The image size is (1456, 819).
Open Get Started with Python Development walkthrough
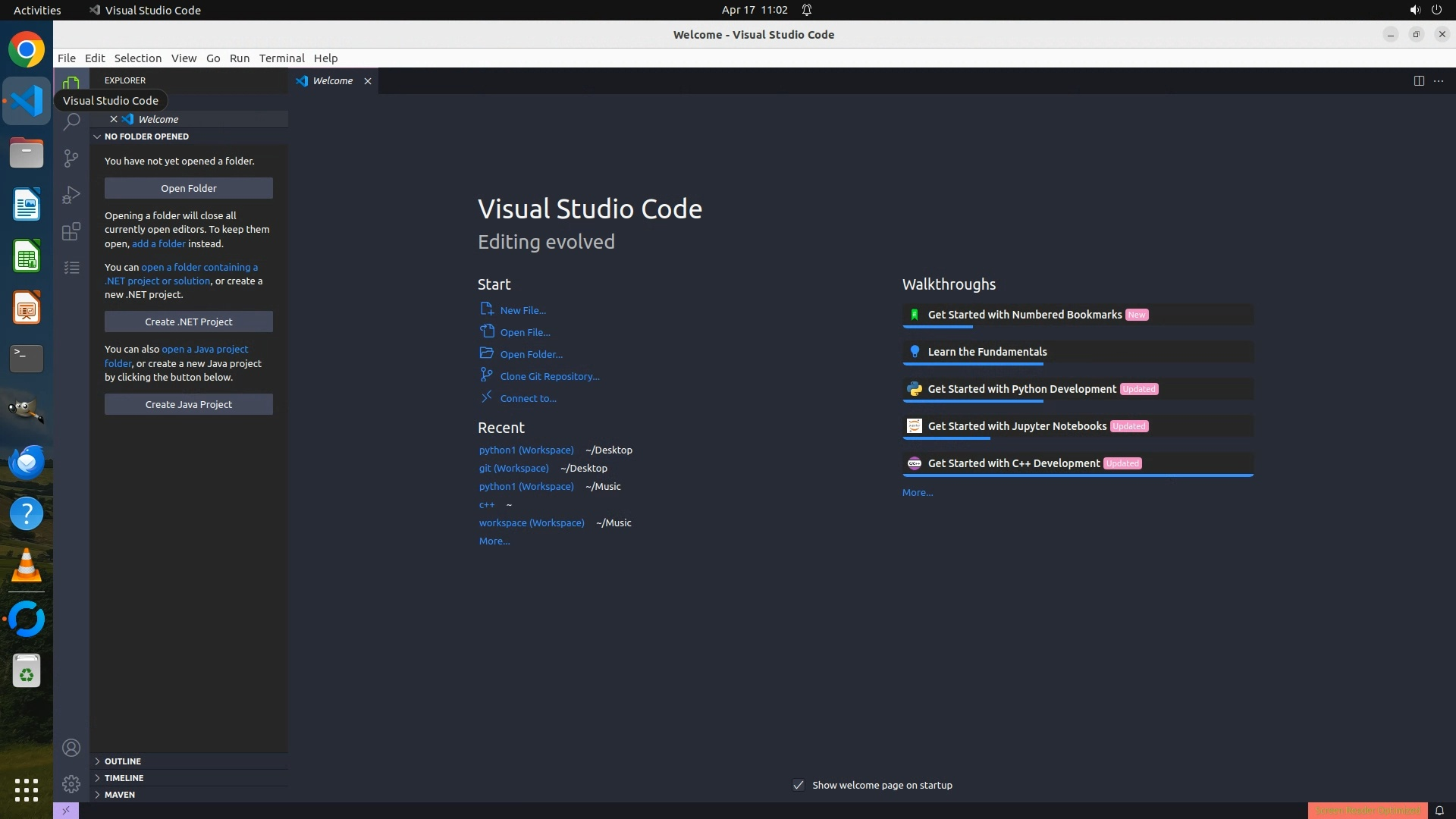point(1021,389)
